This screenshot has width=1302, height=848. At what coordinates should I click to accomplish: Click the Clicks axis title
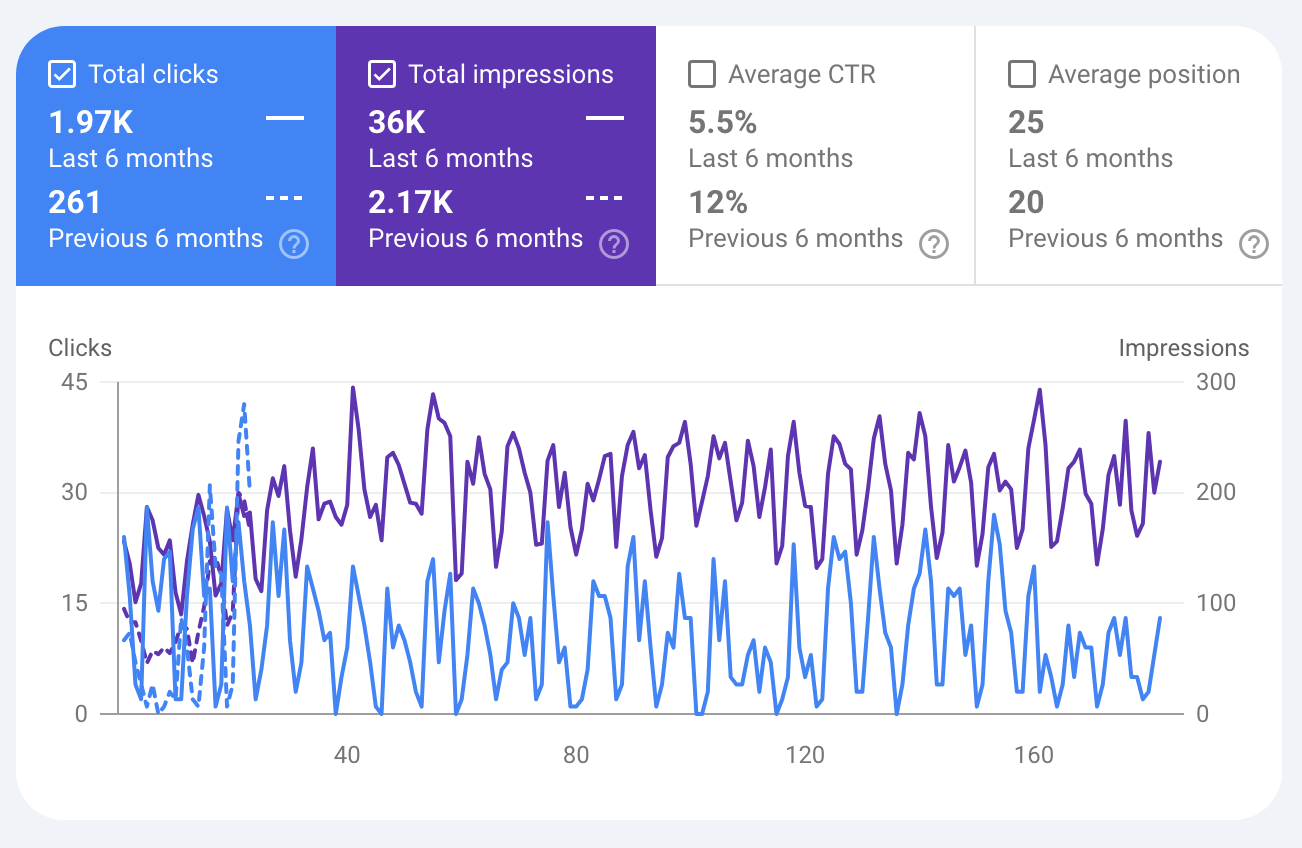point(80,348)
